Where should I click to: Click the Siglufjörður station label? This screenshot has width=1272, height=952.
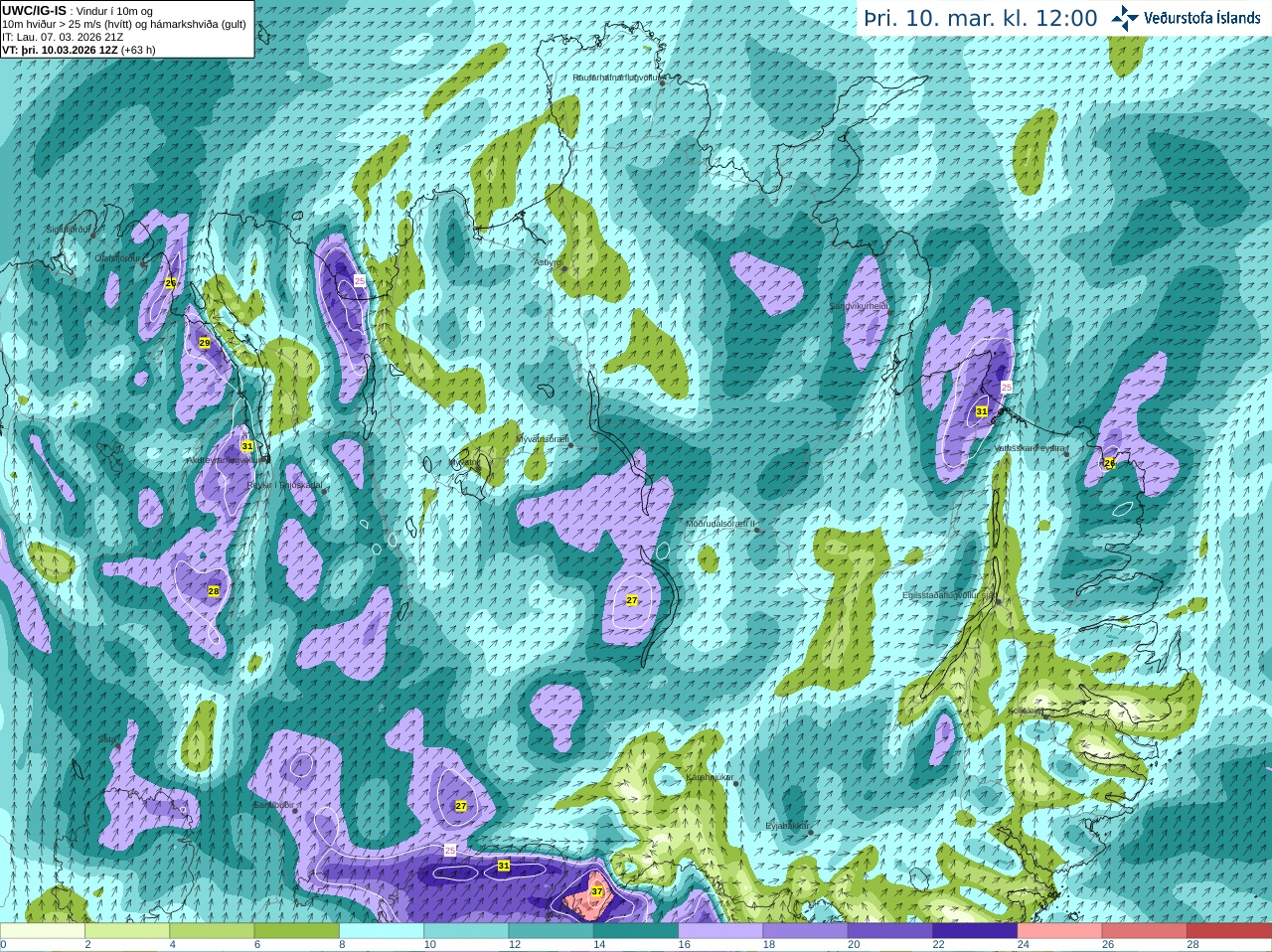click(70, 229)
